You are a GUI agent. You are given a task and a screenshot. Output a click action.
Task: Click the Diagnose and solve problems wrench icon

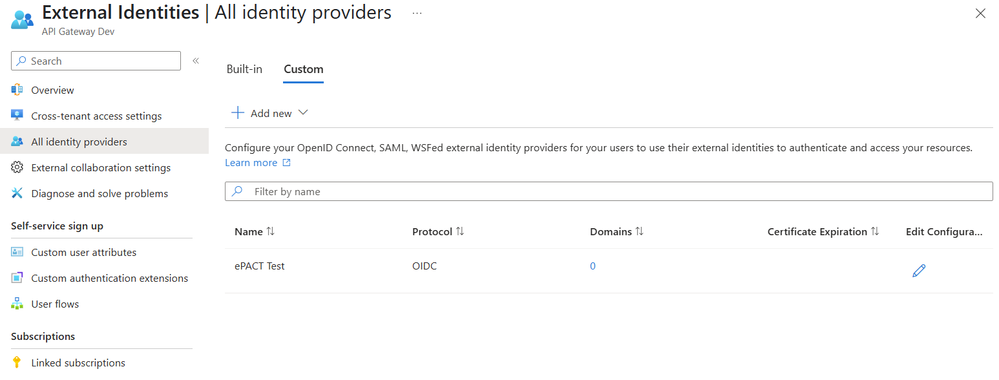coord(17,193)
